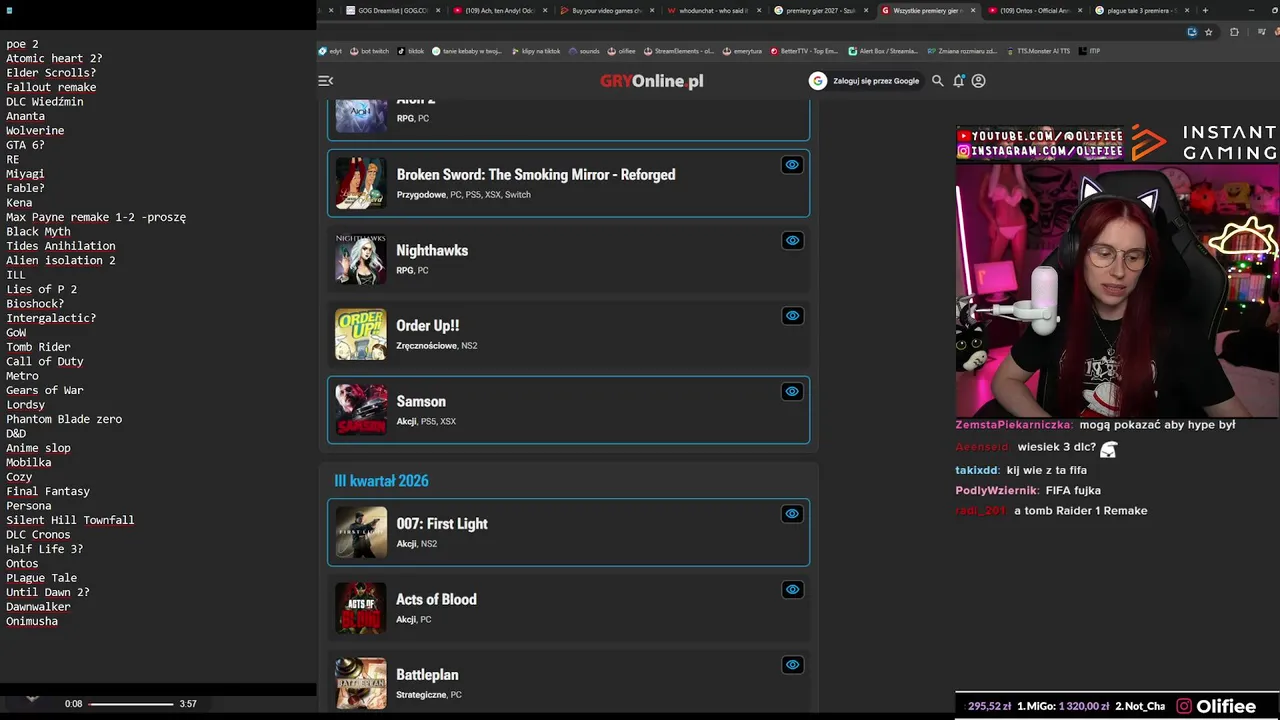Open the search magnifier on GRYOnline
Image resolution: width=1280 pixels, height=720 pixels.
pyautogui.click(x=938, y=81)
